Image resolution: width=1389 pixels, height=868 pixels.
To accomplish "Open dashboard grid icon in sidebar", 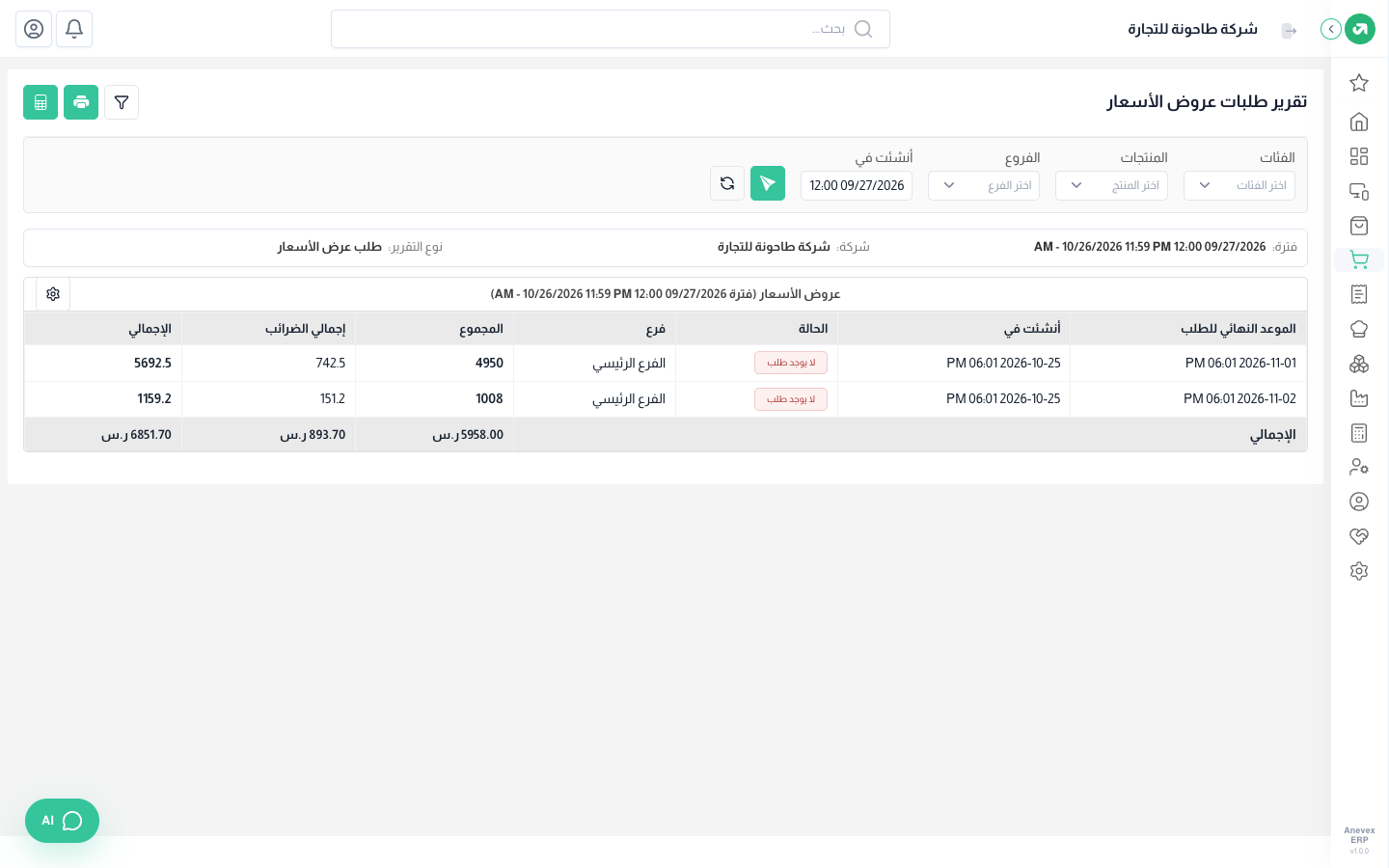I will [x=1359, y=156].
